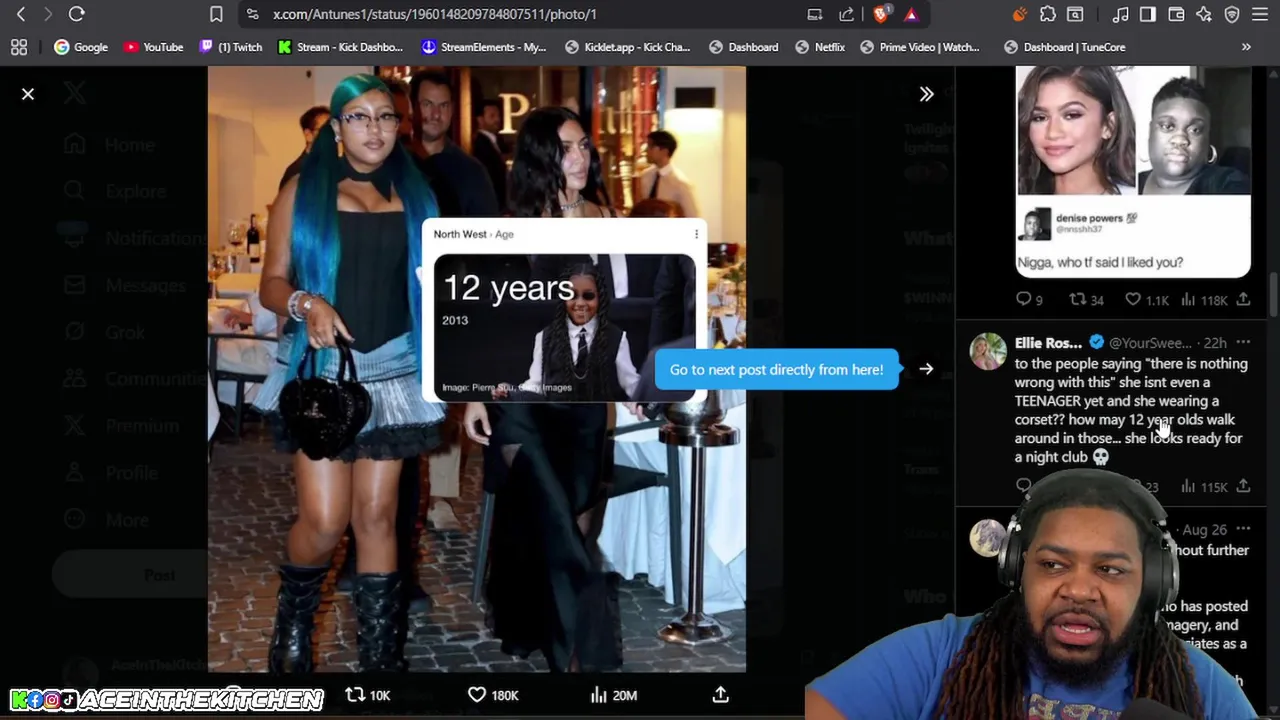Open Brave VPN shield icon
Viewport: 1280px width, 720px height.
pyautogui.click(x=1232, y=14)
